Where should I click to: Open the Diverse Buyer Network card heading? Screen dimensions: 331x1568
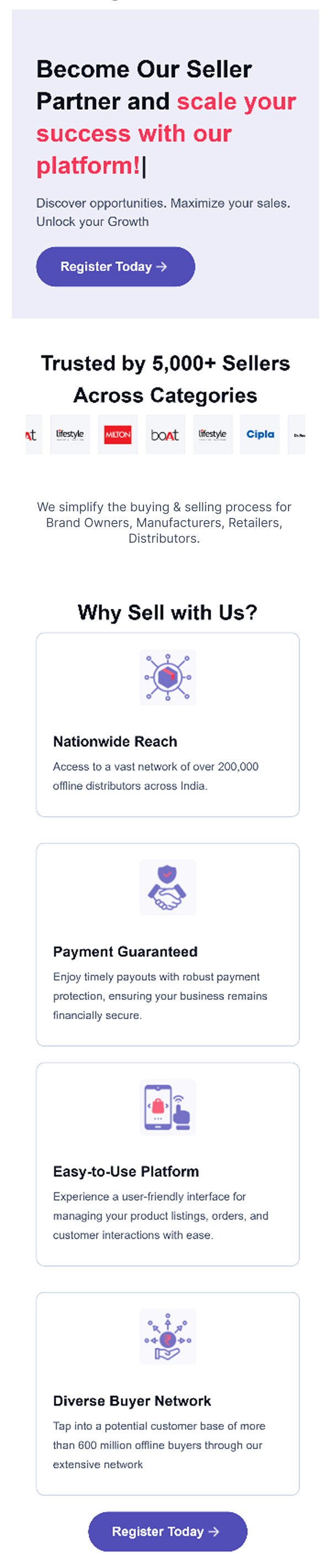click(132, 1400)
